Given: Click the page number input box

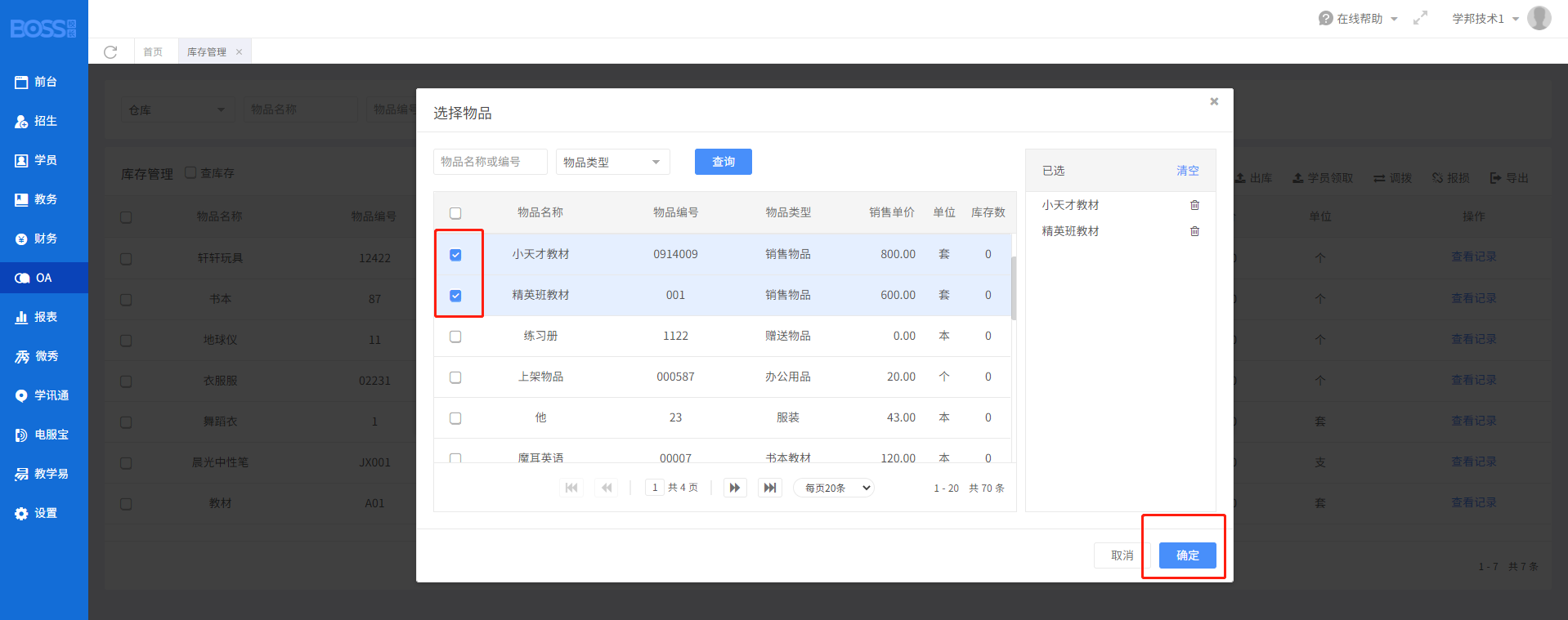Looking at the screenshot, I should (654, 488).
